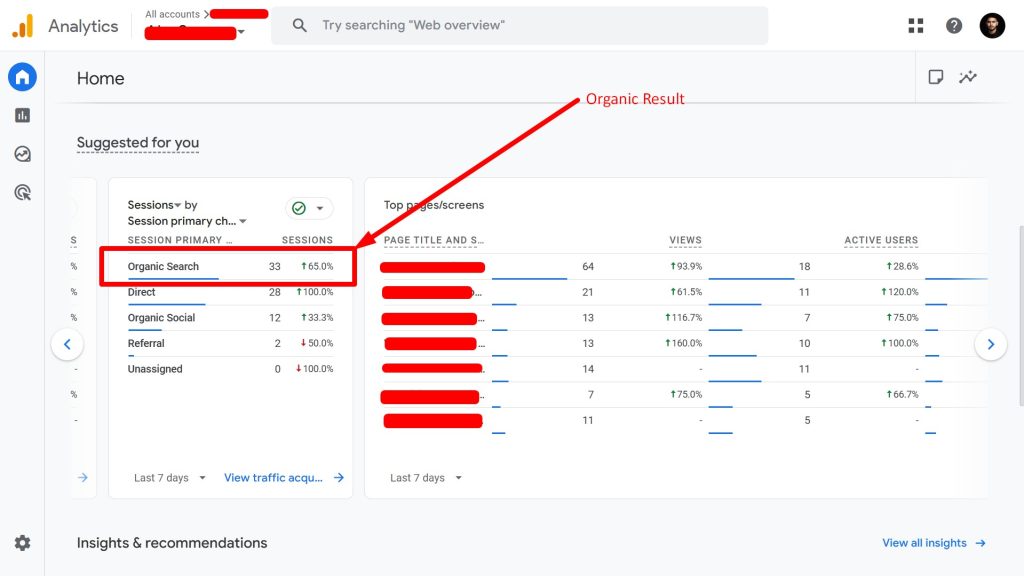
Task: Open the Advertising section icon
Action: (22, 192)
